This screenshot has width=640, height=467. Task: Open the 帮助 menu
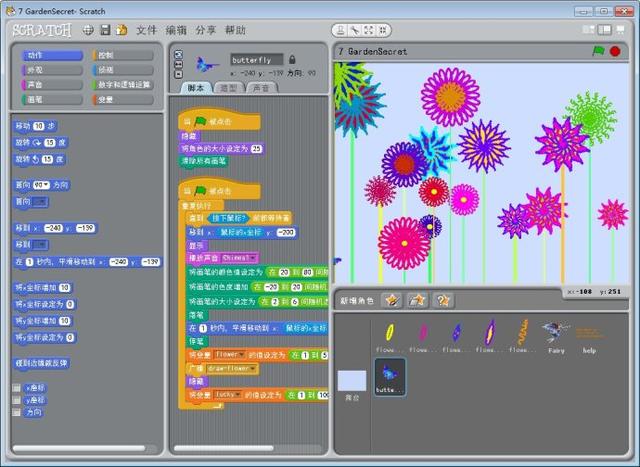235,30
